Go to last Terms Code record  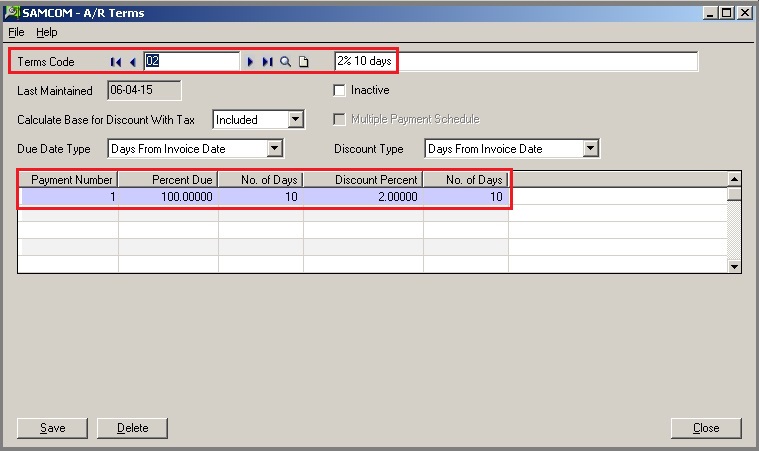(267, 62)
